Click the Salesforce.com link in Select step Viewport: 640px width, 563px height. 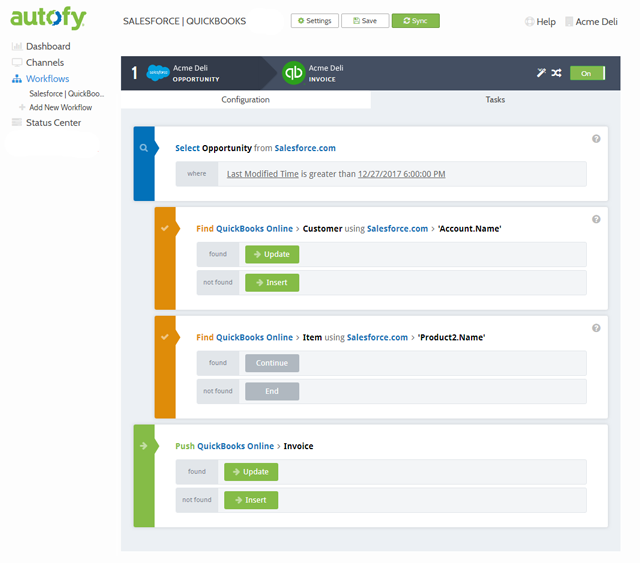coord(305,148)
